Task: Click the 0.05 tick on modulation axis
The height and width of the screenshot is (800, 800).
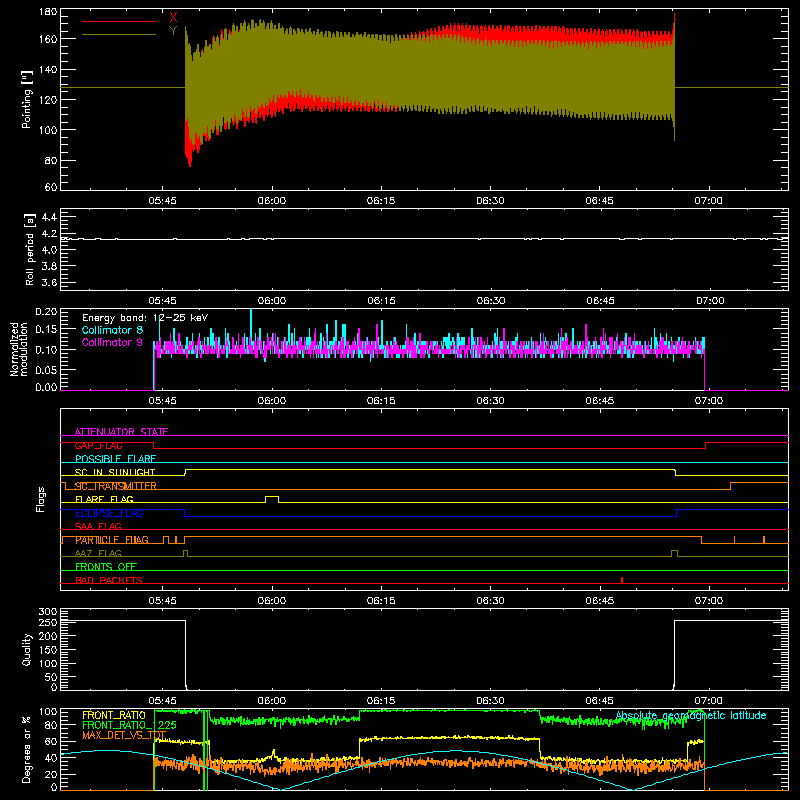Action: [46, 368]
